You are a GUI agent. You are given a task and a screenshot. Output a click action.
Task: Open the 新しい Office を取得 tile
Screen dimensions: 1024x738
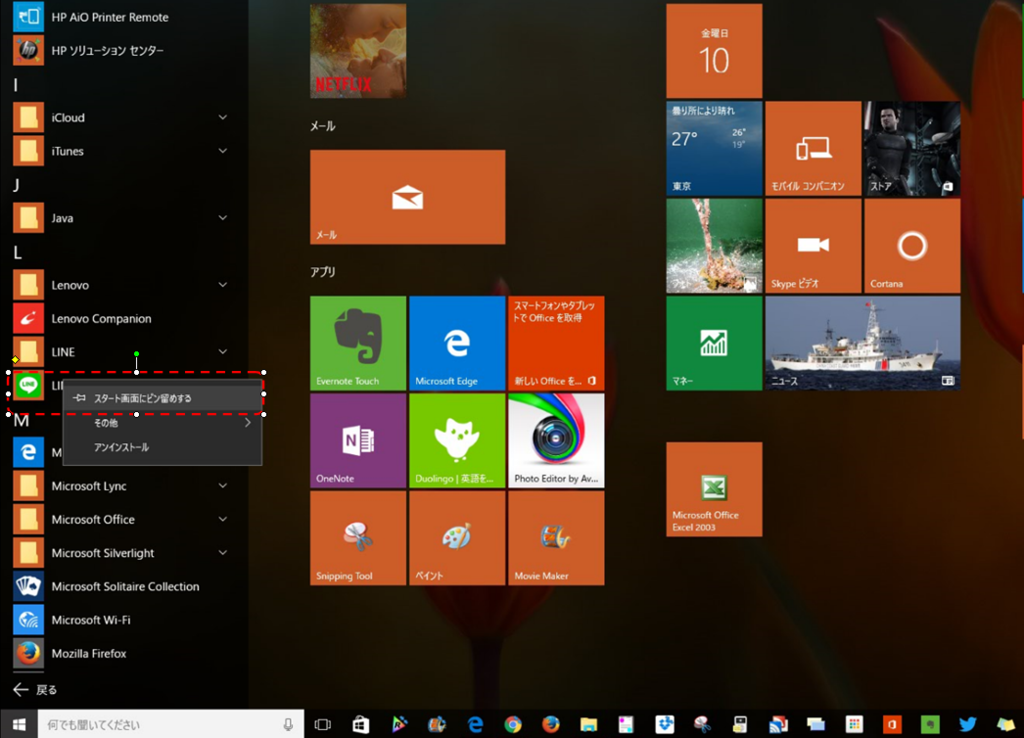pos(556,343)
